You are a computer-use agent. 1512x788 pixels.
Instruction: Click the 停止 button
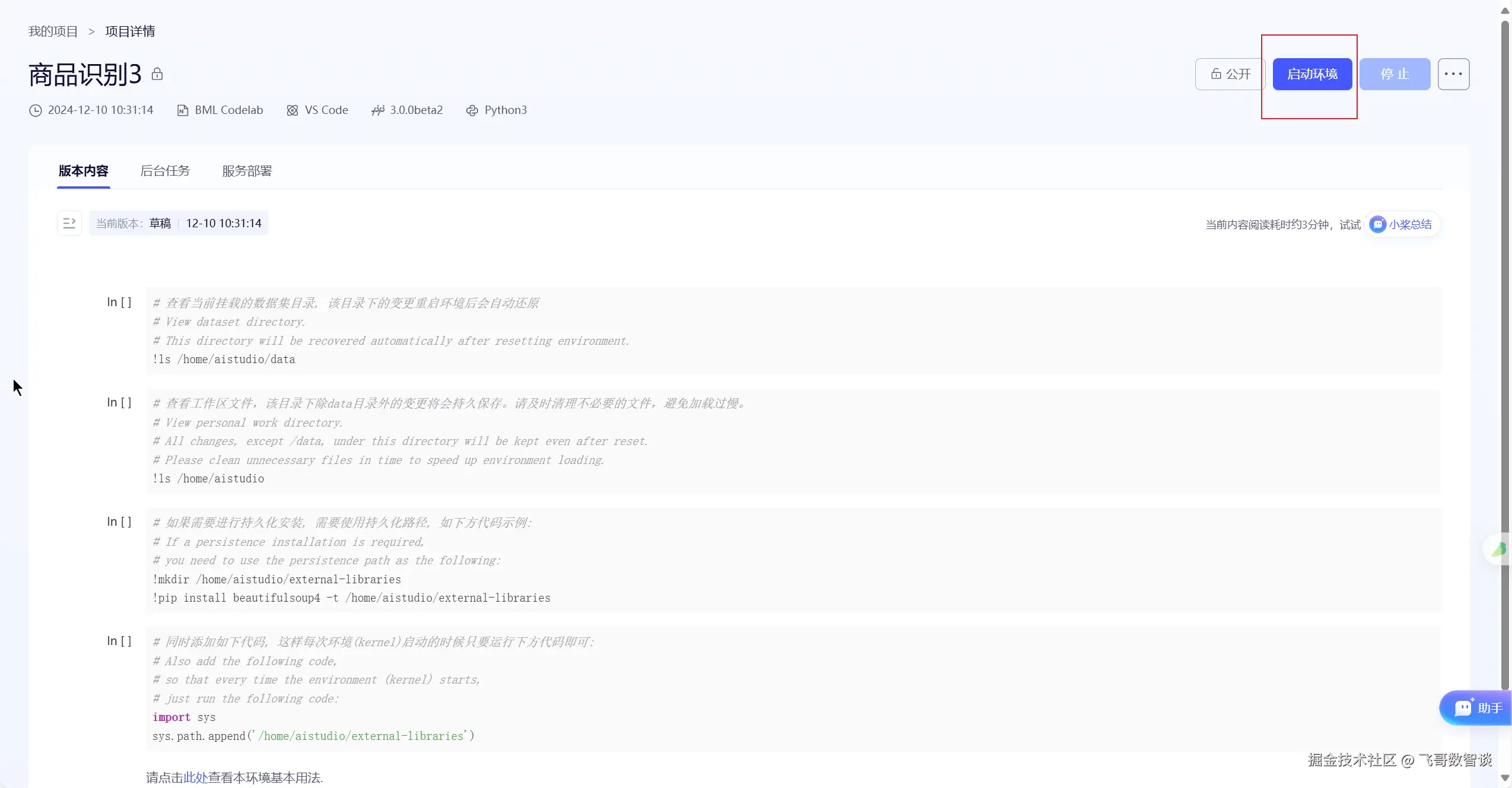(1395, 74)
